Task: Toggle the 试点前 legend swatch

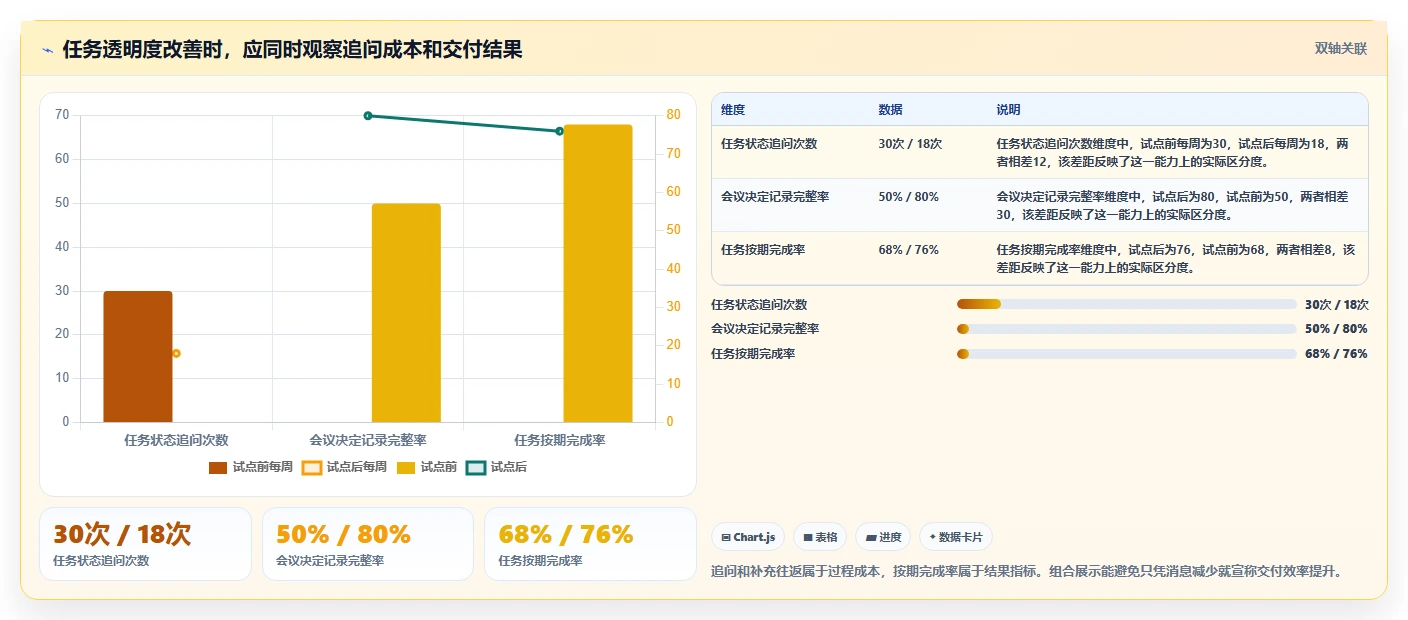Action: pyautogui.click(x=406, y=467)
